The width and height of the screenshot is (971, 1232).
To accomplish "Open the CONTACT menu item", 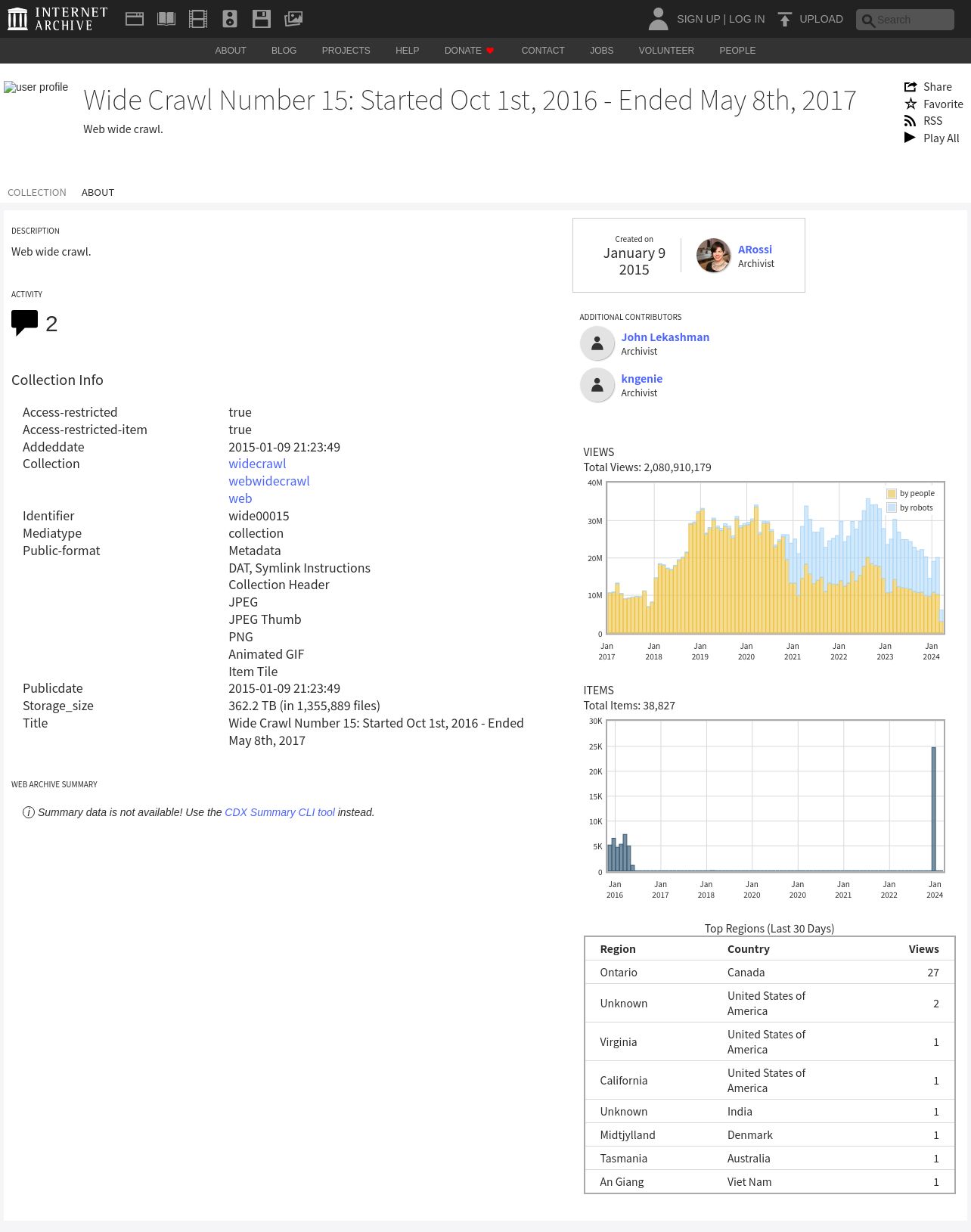I will (x=543, y=51).
